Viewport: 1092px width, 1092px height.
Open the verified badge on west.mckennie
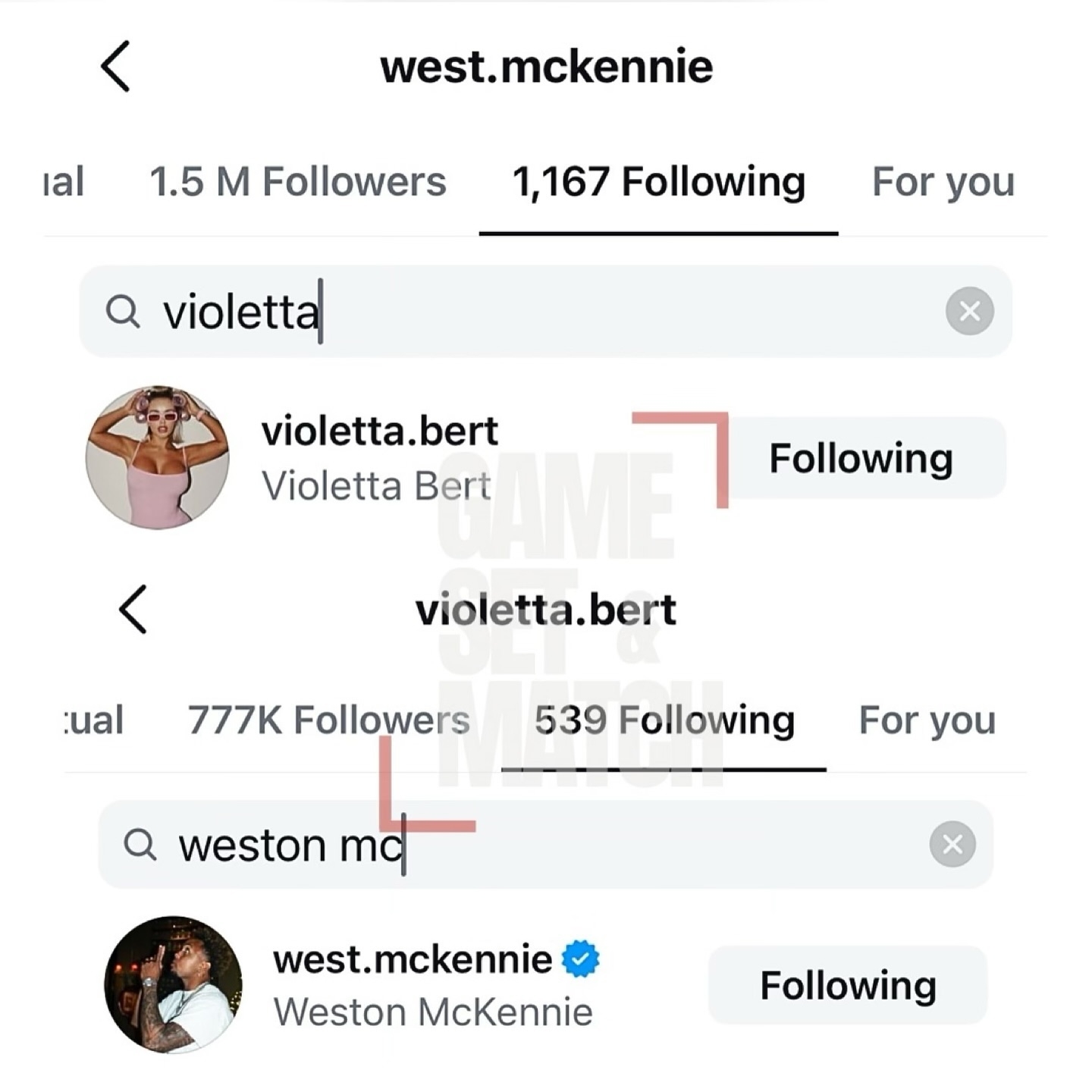click(x=581, y=959)
